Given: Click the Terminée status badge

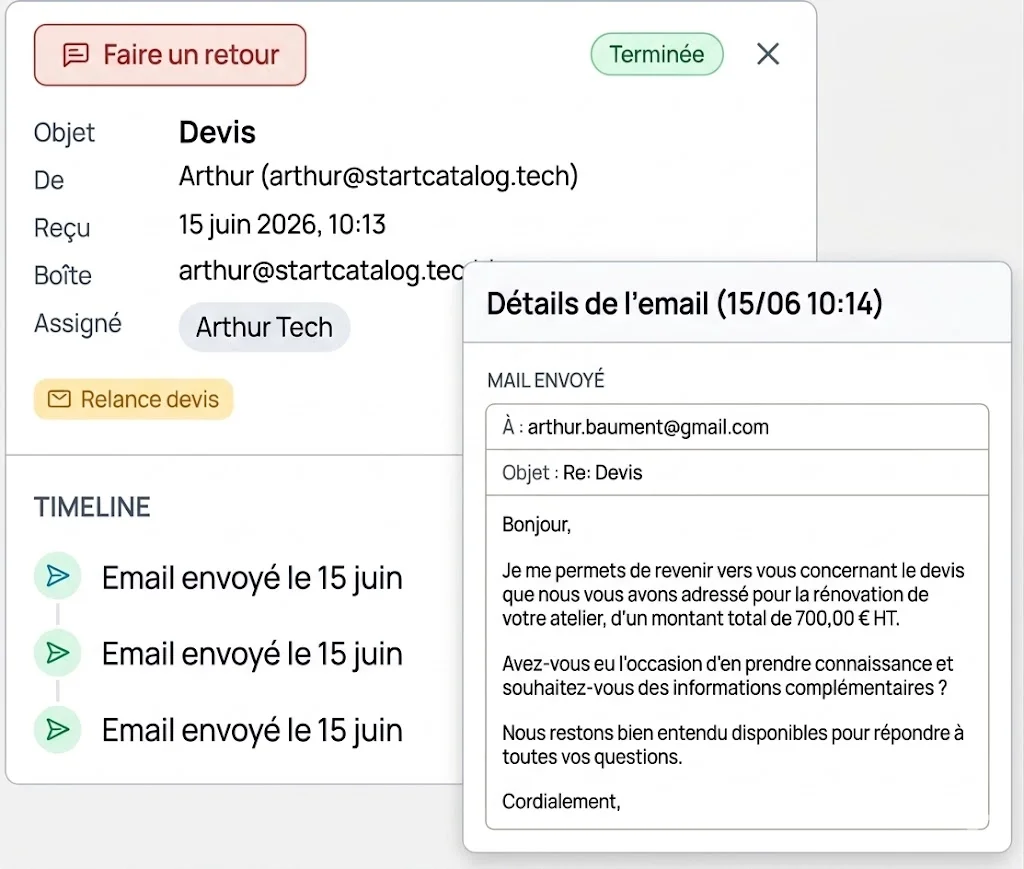Looking at the screenshot, I should (x=657, y=54).
